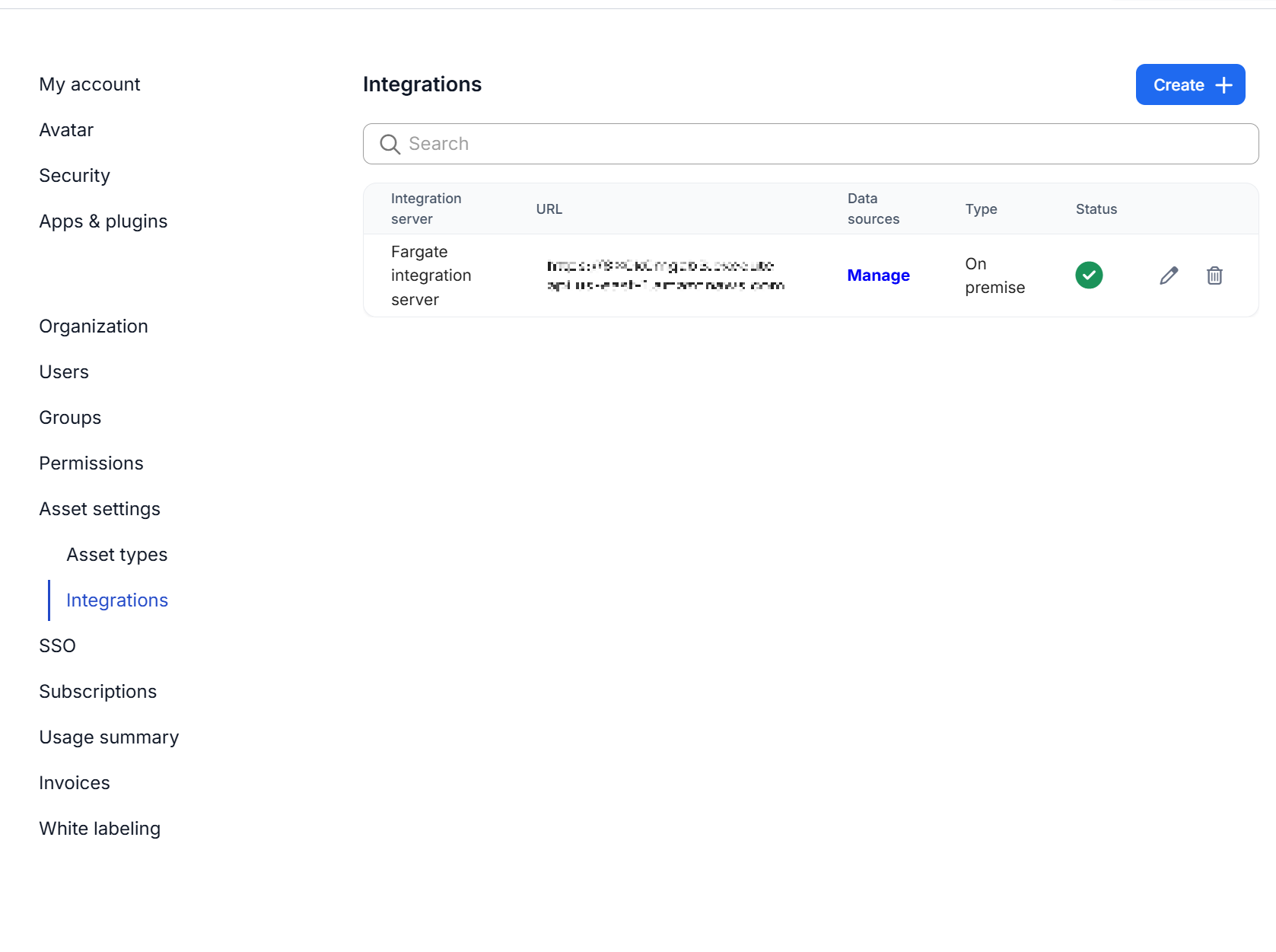1276x952 pixels.
Task: Click the pencil edit icon for Fargate server
Action: pos(1169,275)
